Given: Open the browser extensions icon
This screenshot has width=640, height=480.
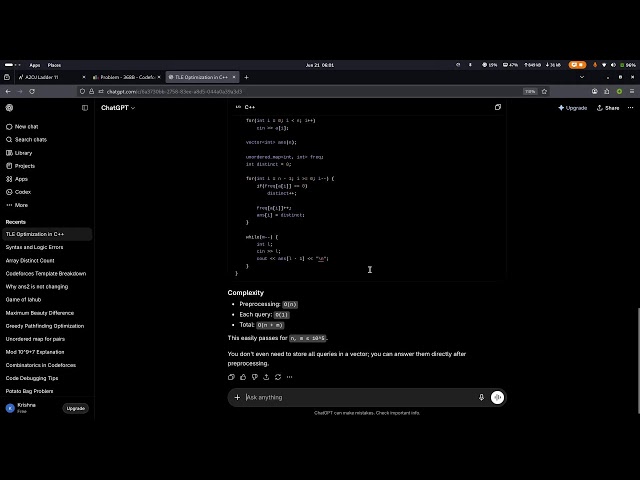Looking at the screenshot, I should 607,91.
